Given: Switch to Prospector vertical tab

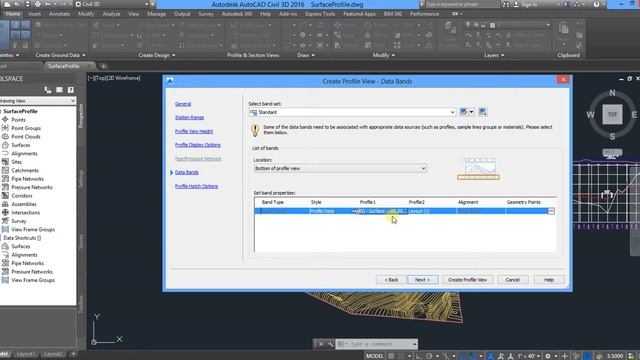Looking at the screenshot, I should click(x=81, y=116).
